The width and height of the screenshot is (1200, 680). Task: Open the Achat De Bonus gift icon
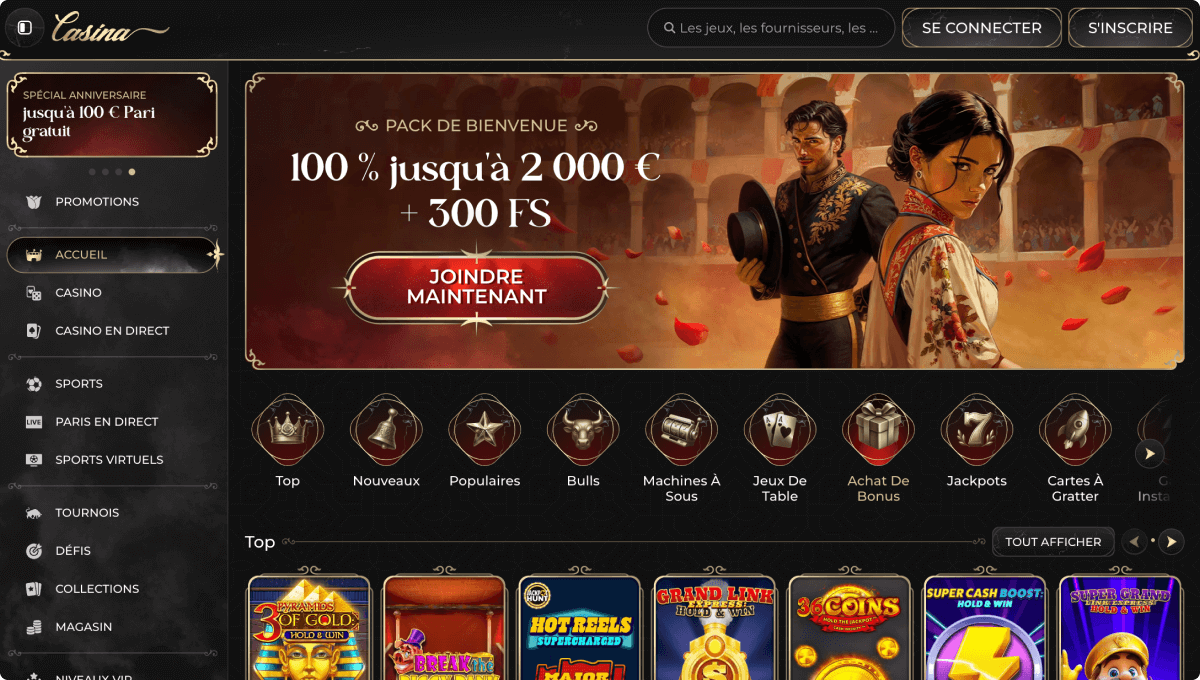pos(878,430)
